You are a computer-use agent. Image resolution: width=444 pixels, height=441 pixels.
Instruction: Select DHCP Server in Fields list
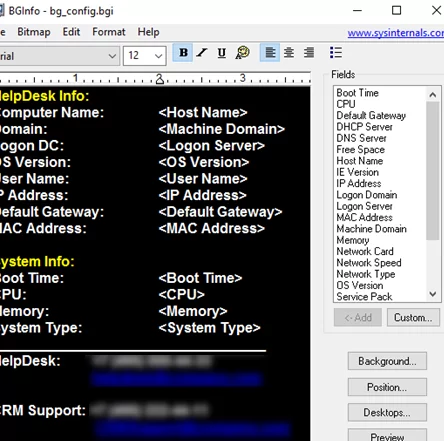pyautogui.click(x=364, y=127)
